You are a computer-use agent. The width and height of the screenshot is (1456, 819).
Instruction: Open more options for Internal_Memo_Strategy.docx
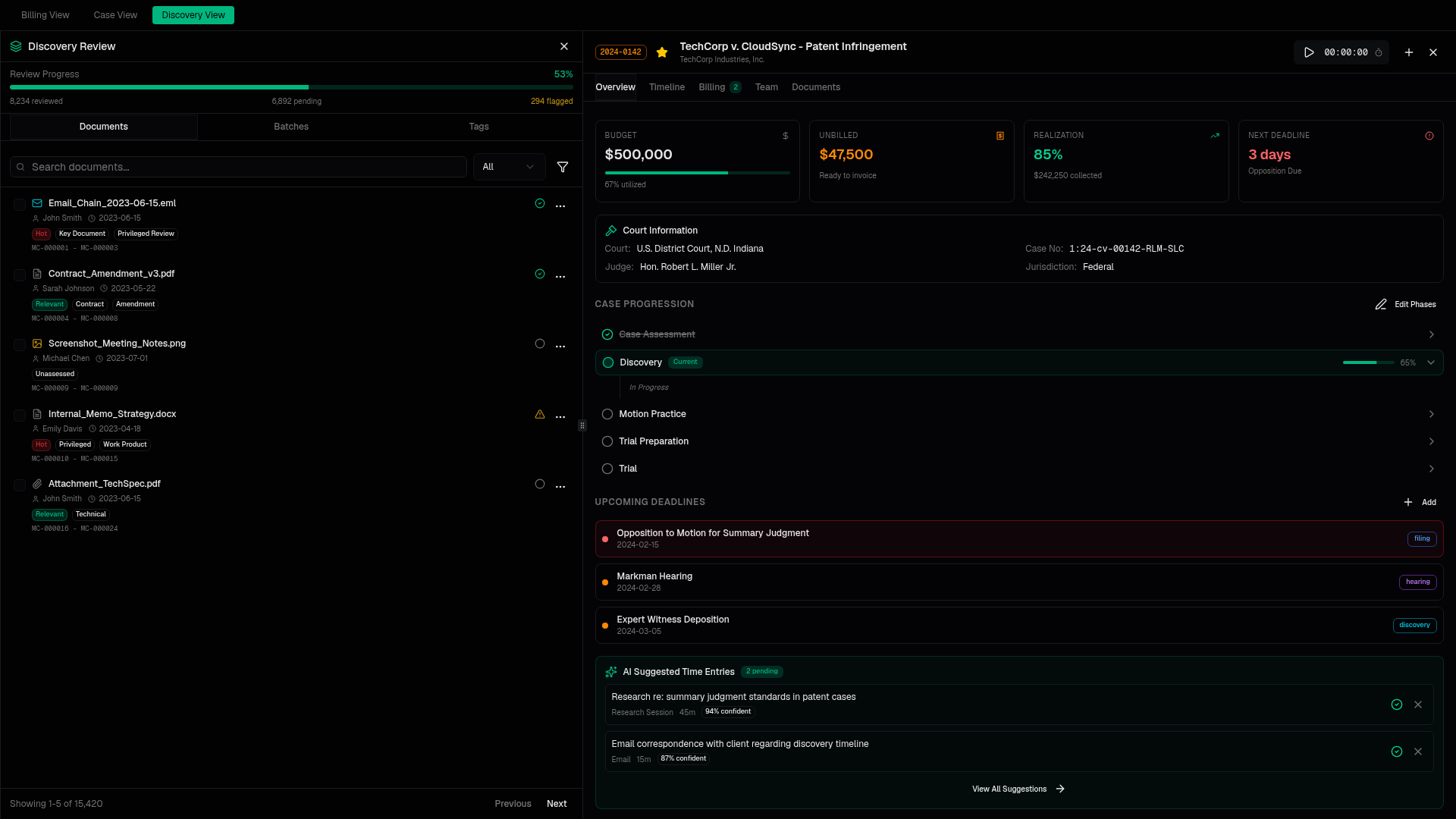[560, 417]
